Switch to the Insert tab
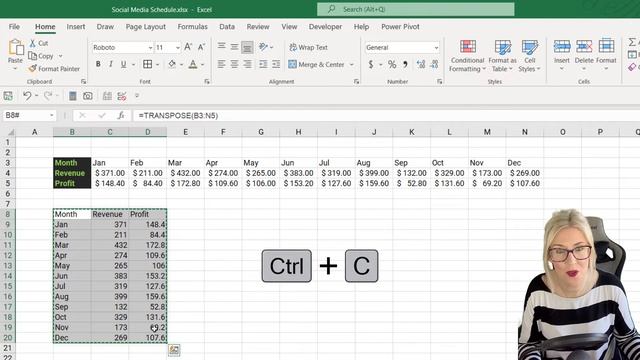The image size is (640, 360). 76,27
